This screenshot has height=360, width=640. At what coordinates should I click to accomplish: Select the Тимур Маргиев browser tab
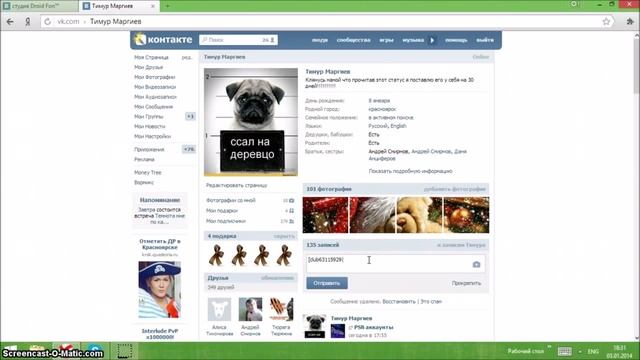point(118,6)
